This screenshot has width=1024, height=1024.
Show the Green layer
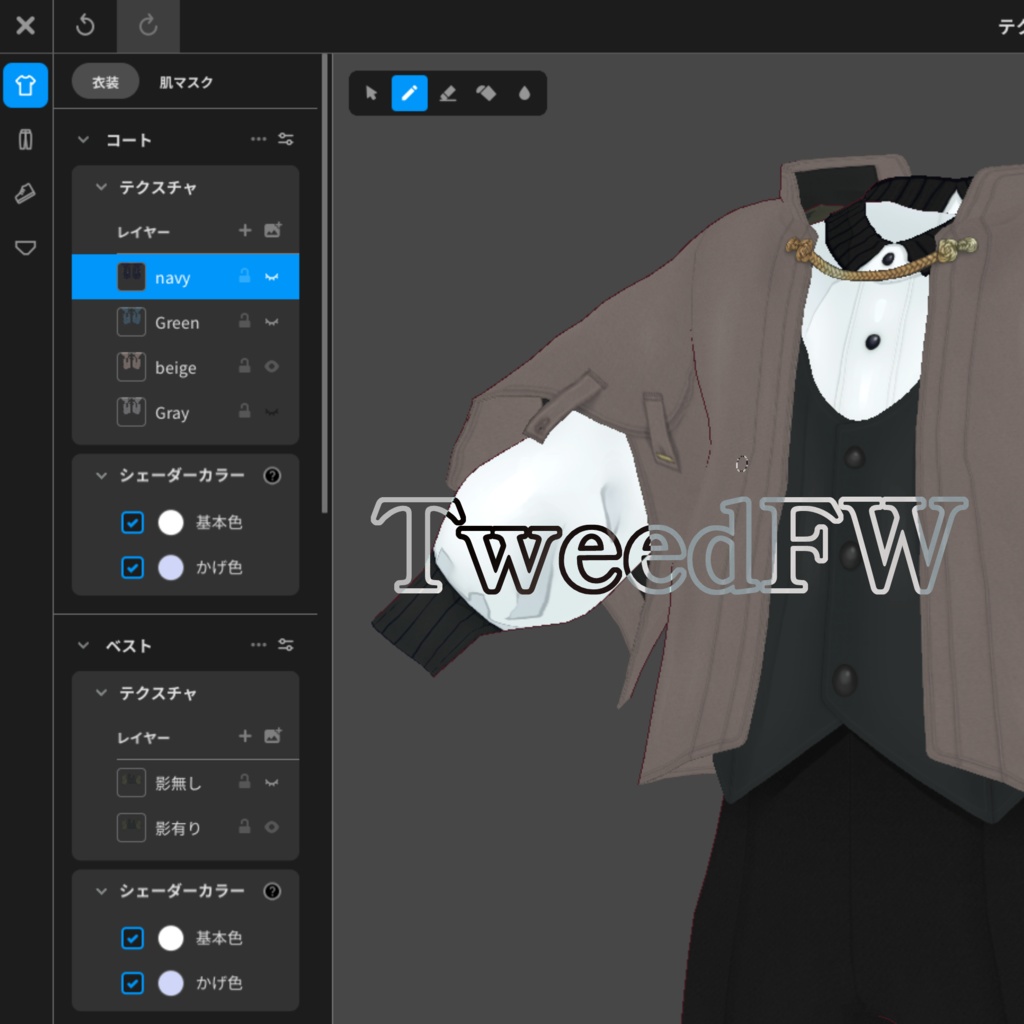pyautogui.click(x=272, y=322)
